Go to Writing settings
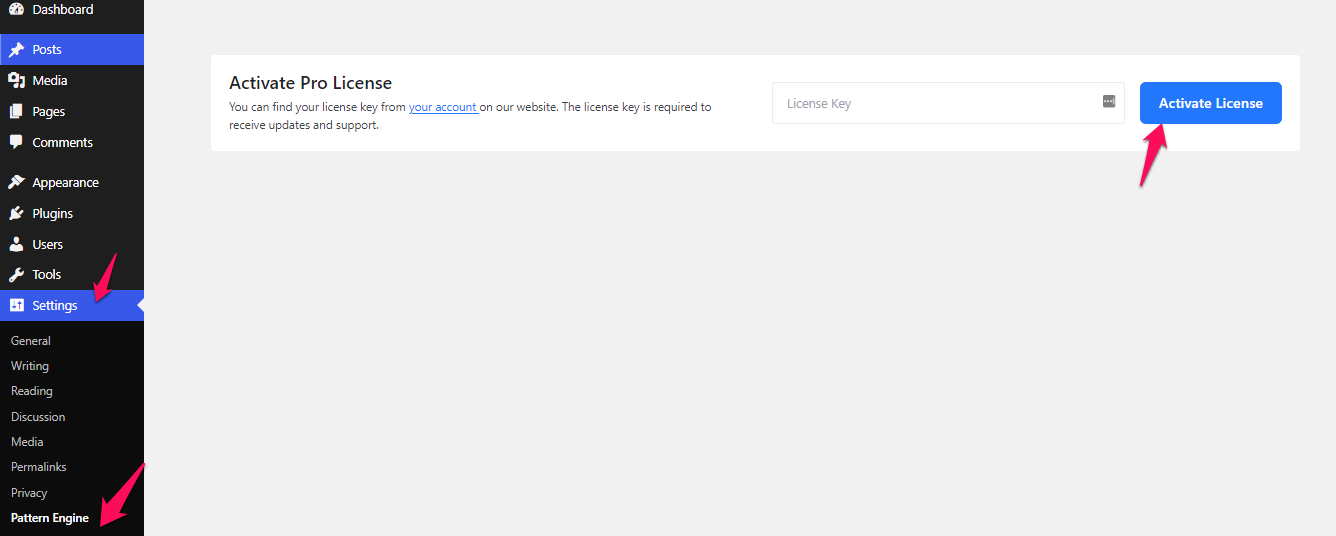This screenshot has height=536, width=1336. pos(30,366)
